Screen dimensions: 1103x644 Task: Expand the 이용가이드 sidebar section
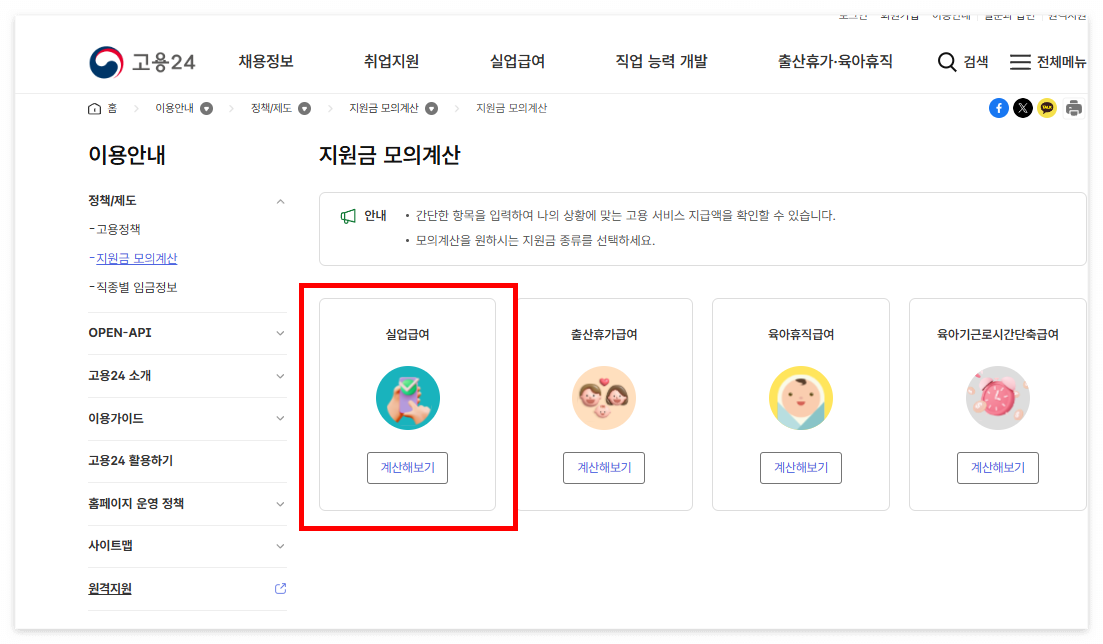coord(281,418)
